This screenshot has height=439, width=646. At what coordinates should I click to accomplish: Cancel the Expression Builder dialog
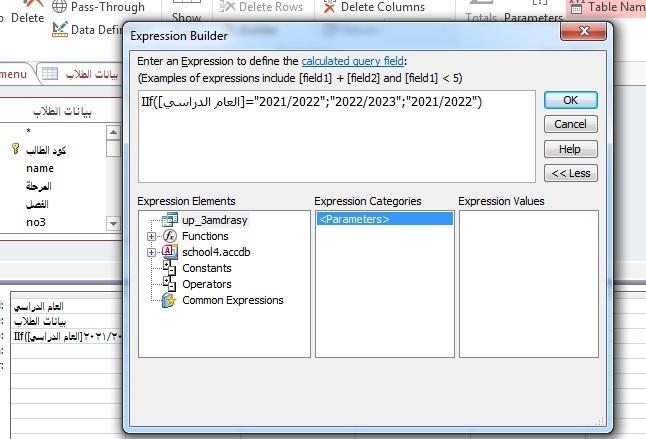tap(570, 124)
